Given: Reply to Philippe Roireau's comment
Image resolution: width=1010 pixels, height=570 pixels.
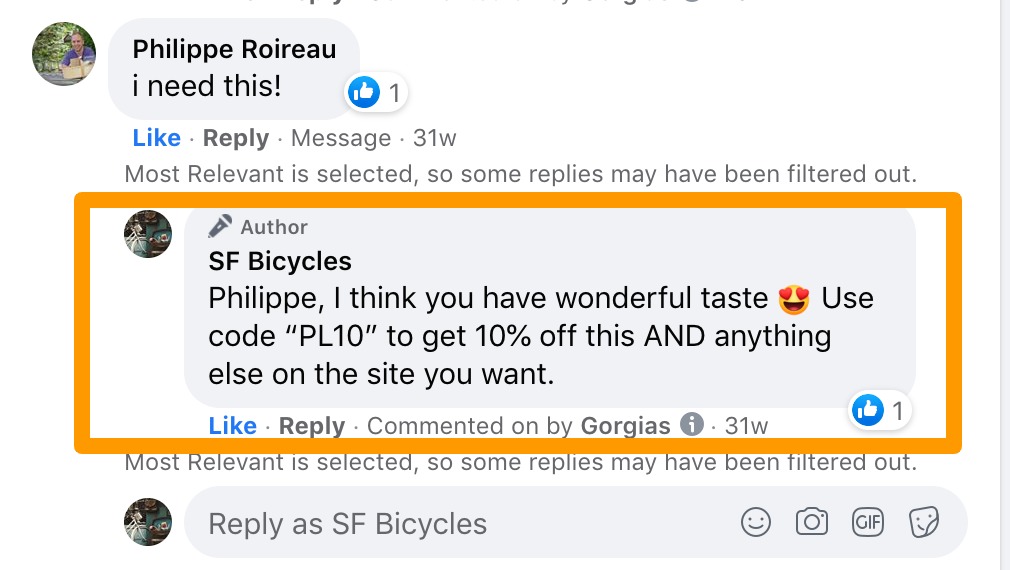Looking at the screenshot, I should tap(235, 138).
